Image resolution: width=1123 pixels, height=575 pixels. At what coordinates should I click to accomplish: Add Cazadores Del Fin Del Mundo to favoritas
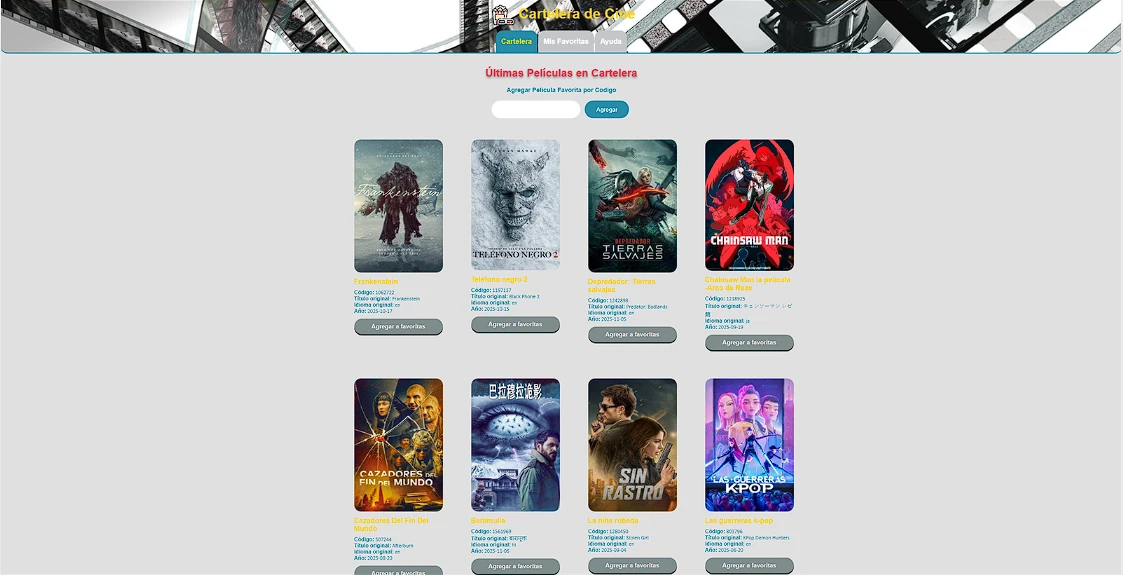click(398, 571)
